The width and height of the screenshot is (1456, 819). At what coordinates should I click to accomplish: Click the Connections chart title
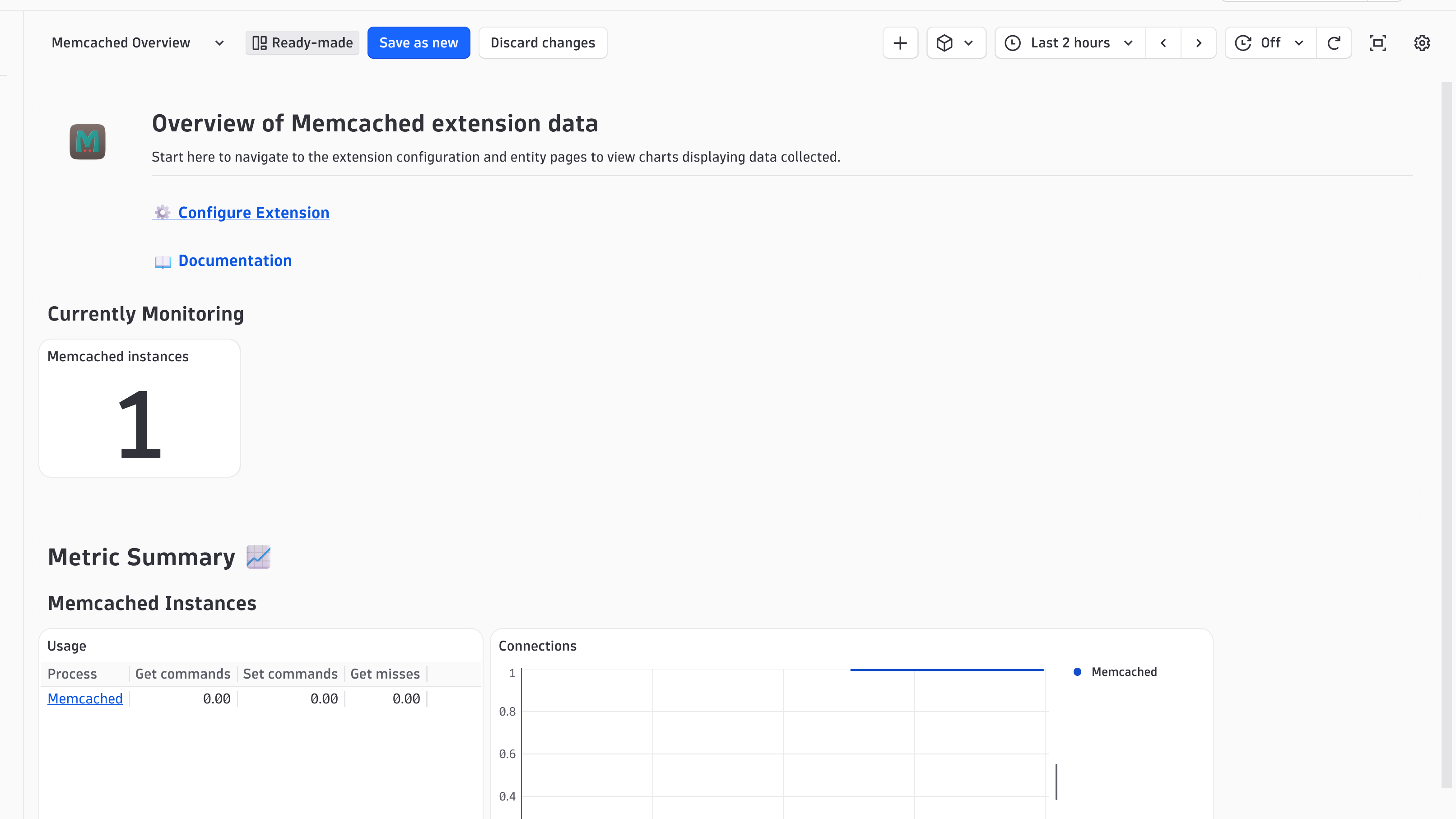pos(538,646)
